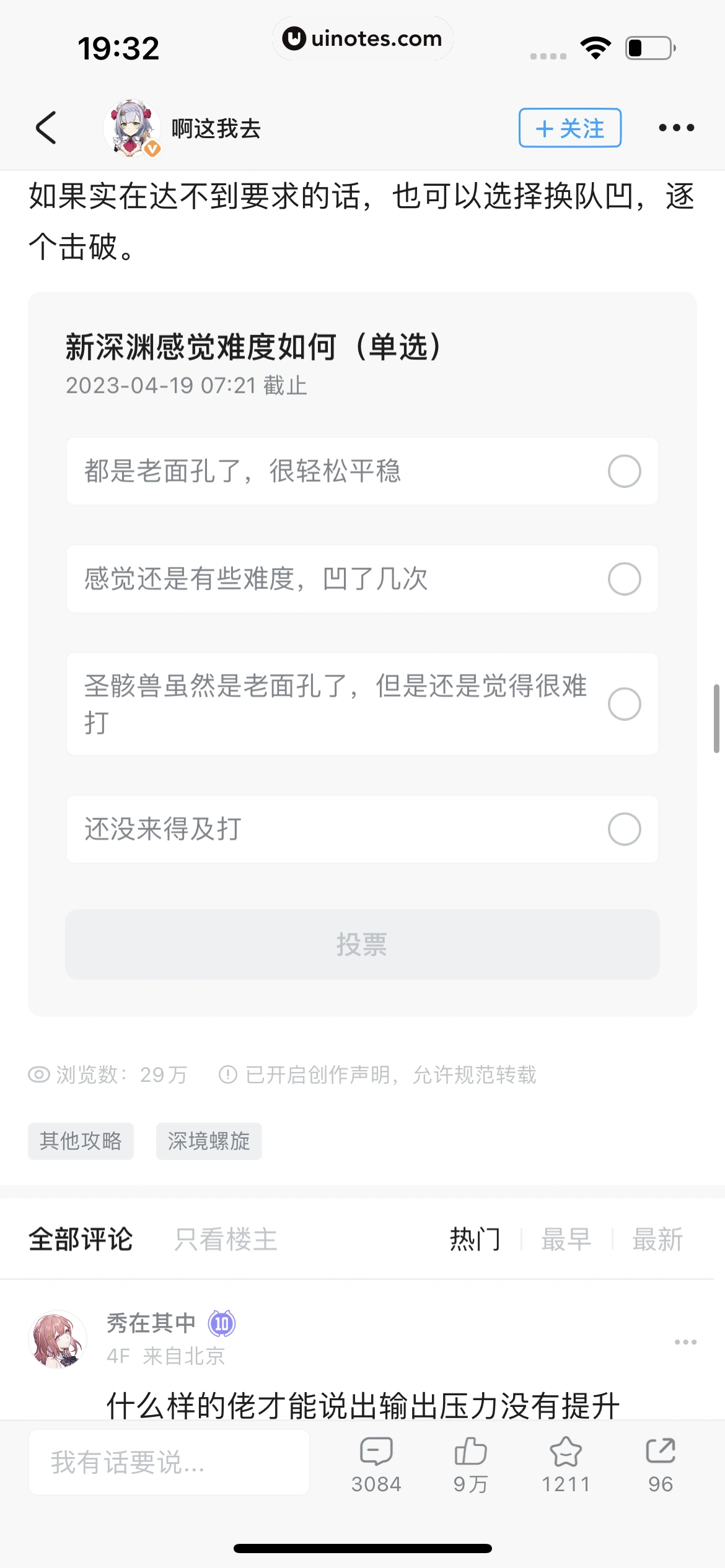Image resolution: width=725 pixels, height=1568 pixels.
Task: Tap the level 10 badge icon
Action: (222, 1324)
